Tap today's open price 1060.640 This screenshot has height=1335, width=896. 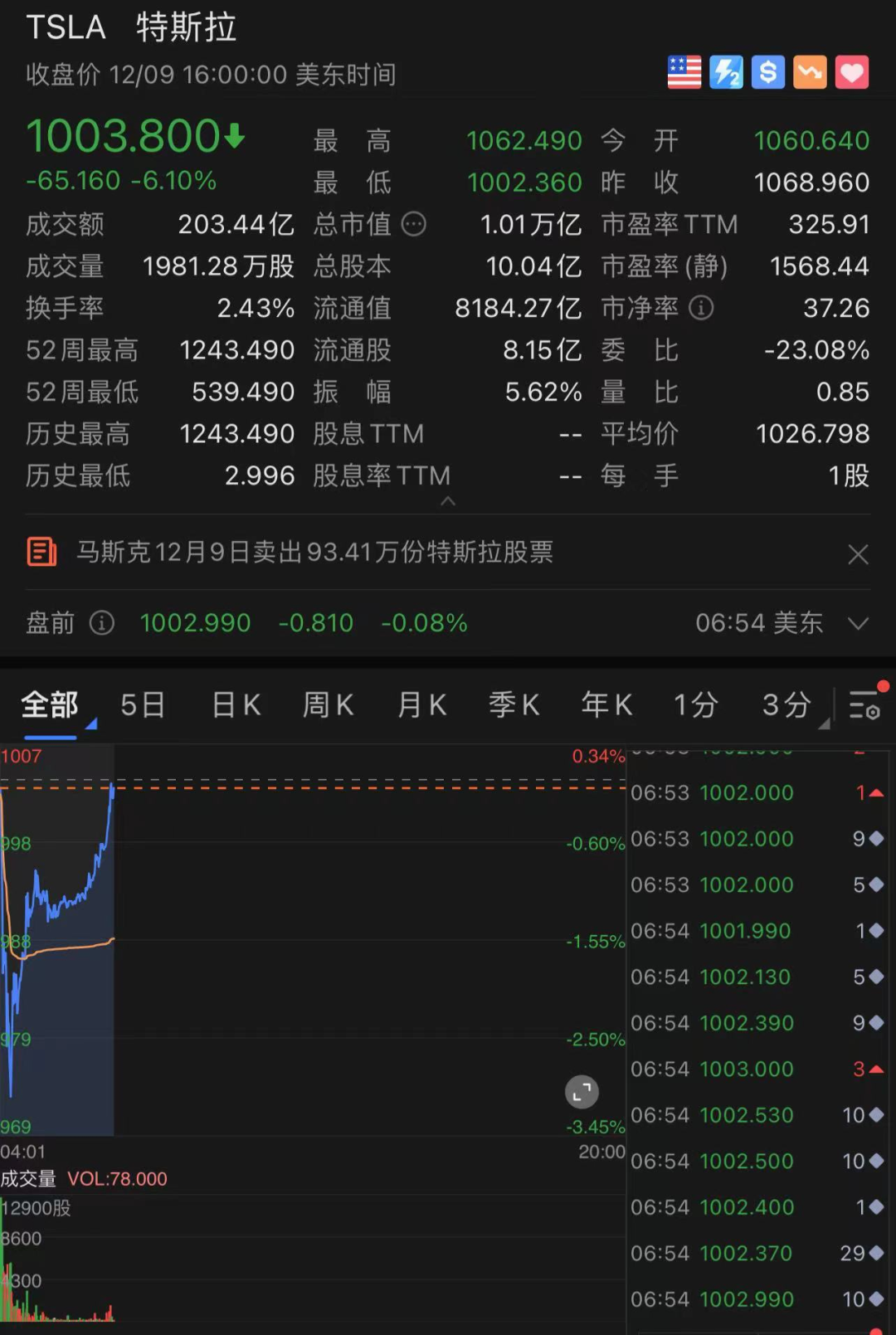tap(811, 141)
